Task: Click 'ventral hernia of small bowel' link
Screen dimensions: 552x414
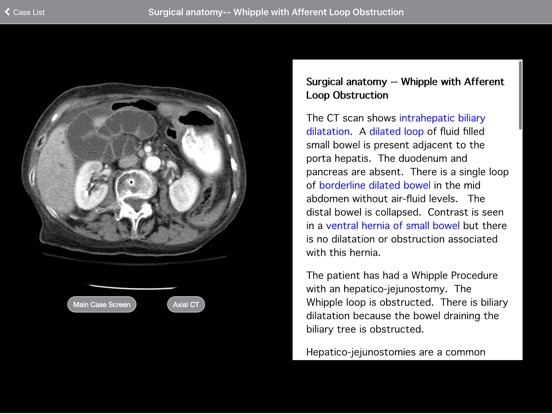Action: 393,226
